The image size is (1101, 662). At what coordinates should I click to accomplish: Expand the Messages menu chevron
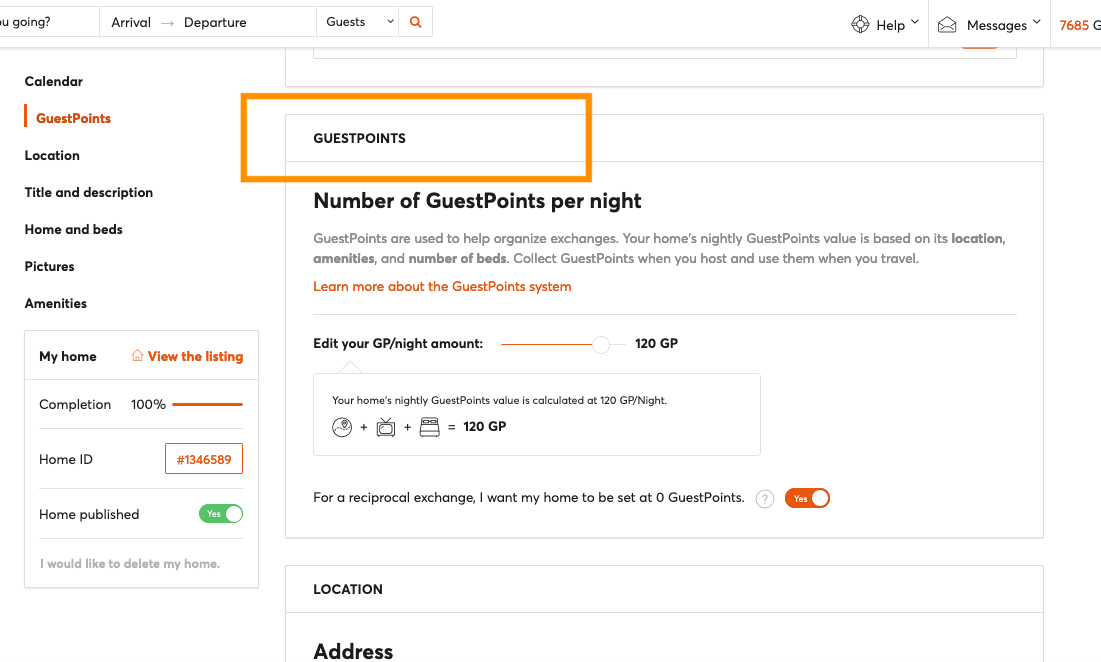[1036, 22]
